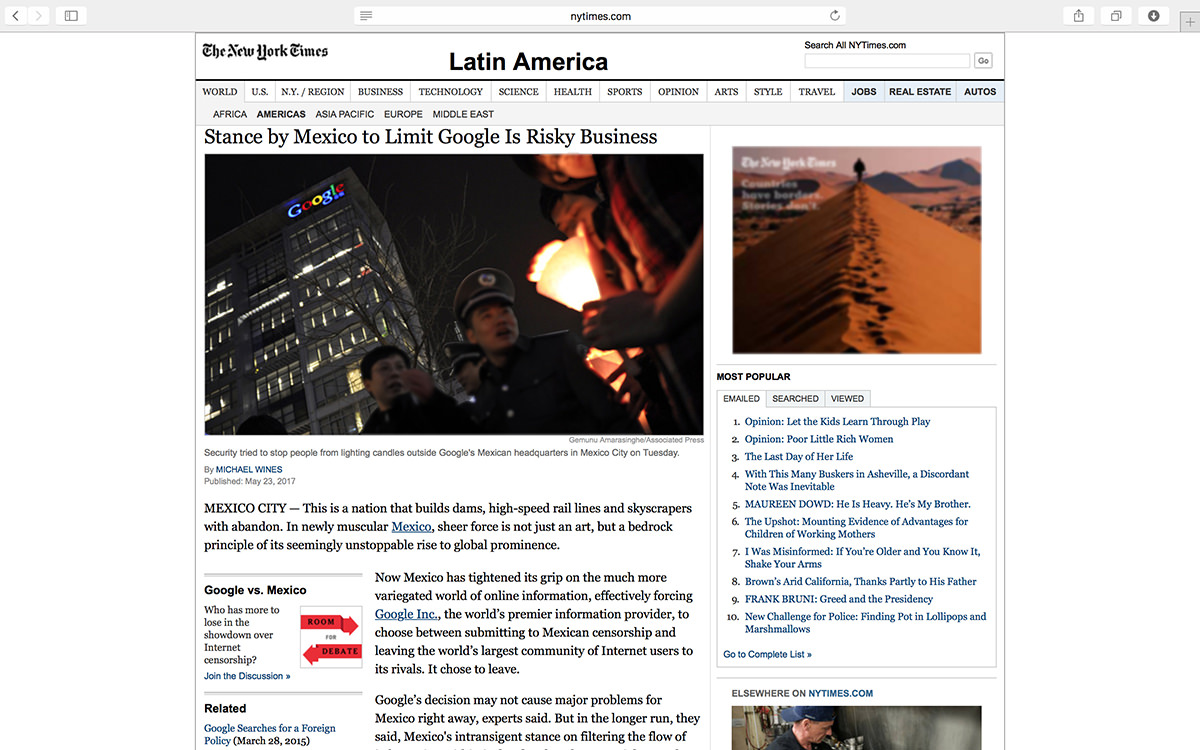Open author MICHAEL WINES link
Viewport: 1200px width, 750px height.
point(249,469)
